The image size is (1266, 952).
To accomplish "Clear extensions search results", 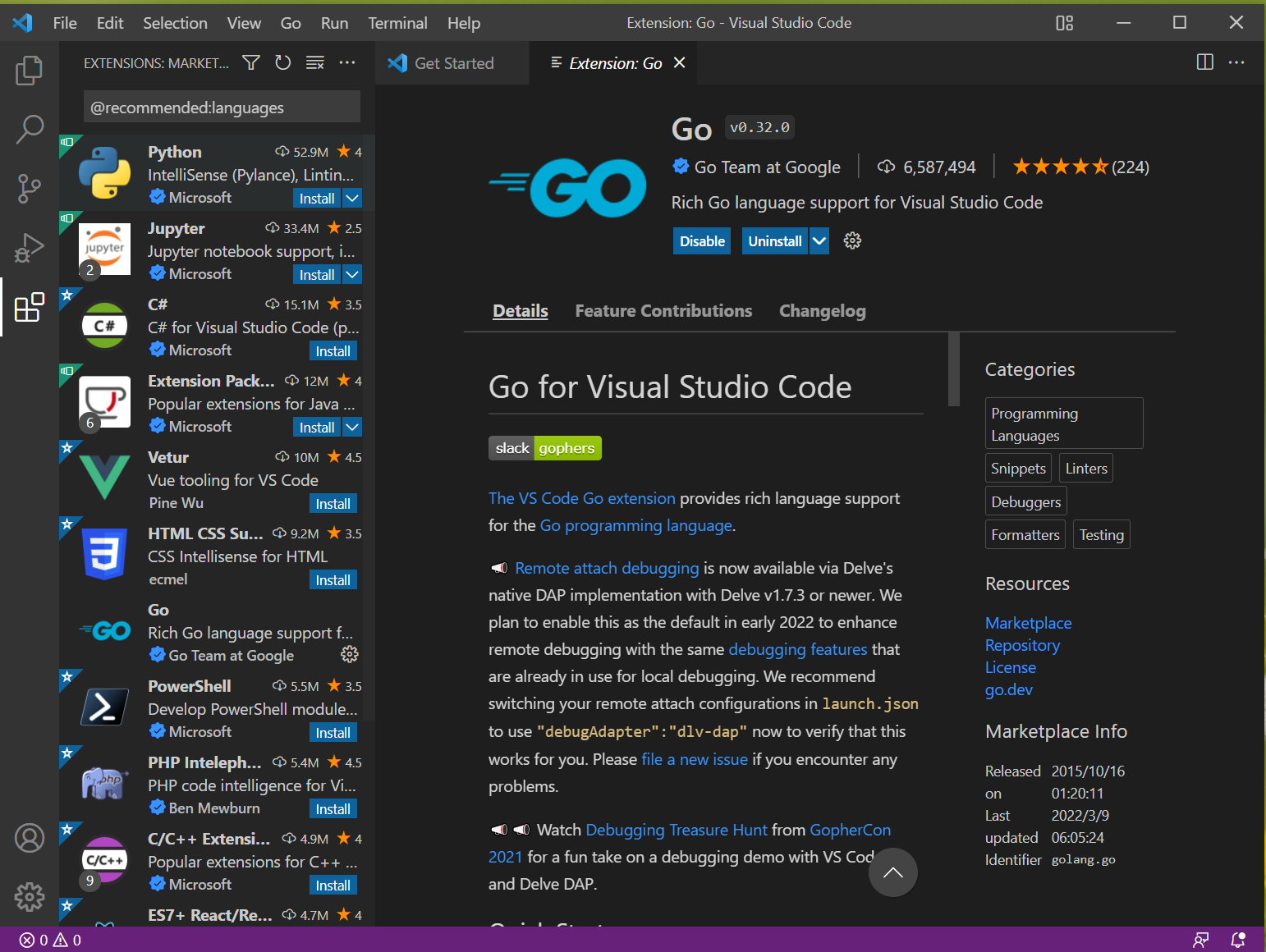I will (315, 62).
